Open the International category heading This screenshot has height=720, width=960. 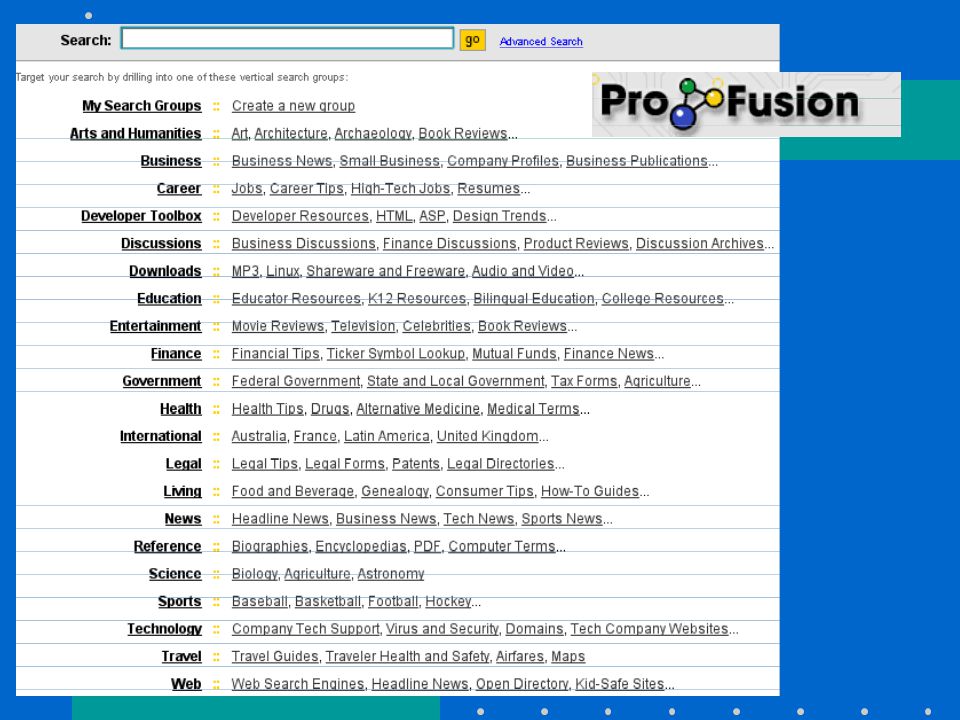coord(160,437)
